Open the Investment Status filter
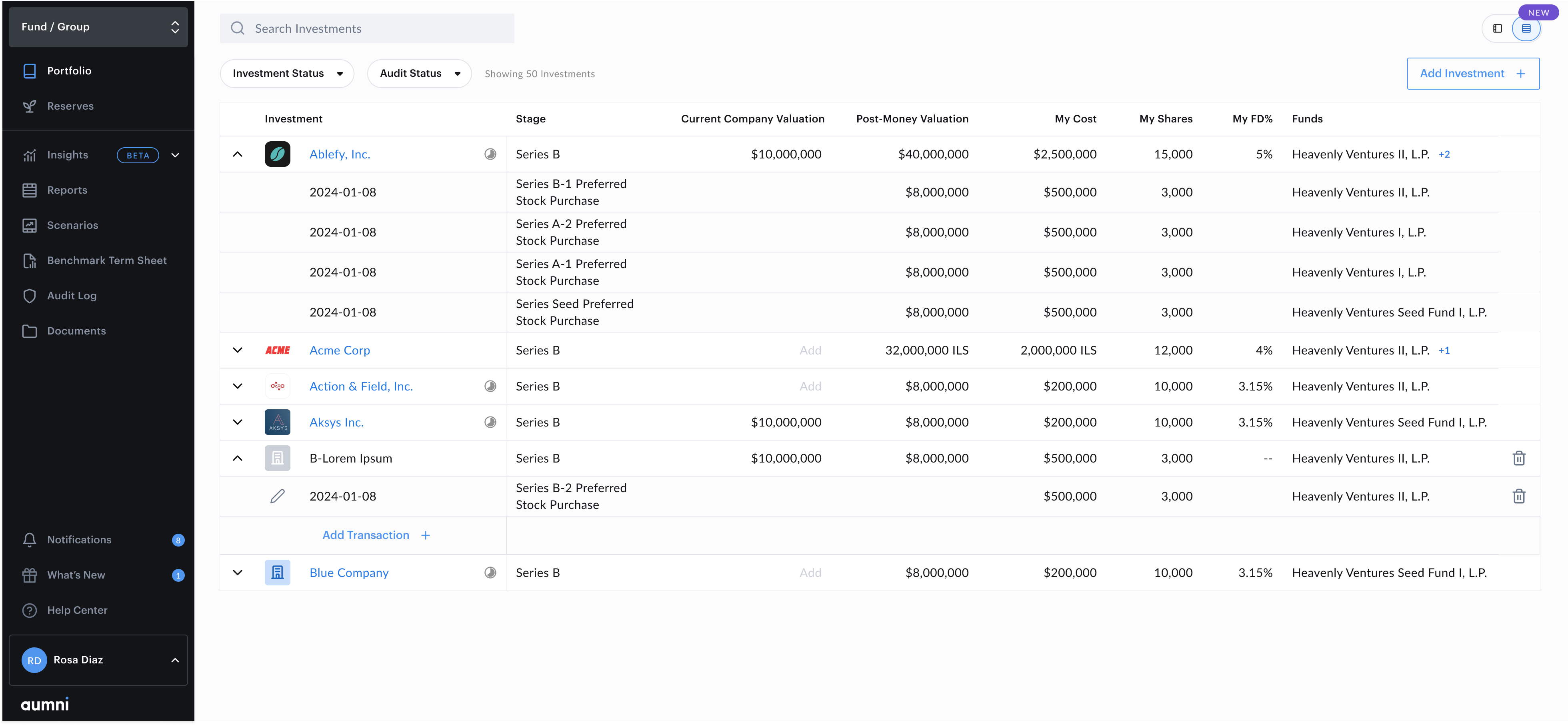 point(287,74)
